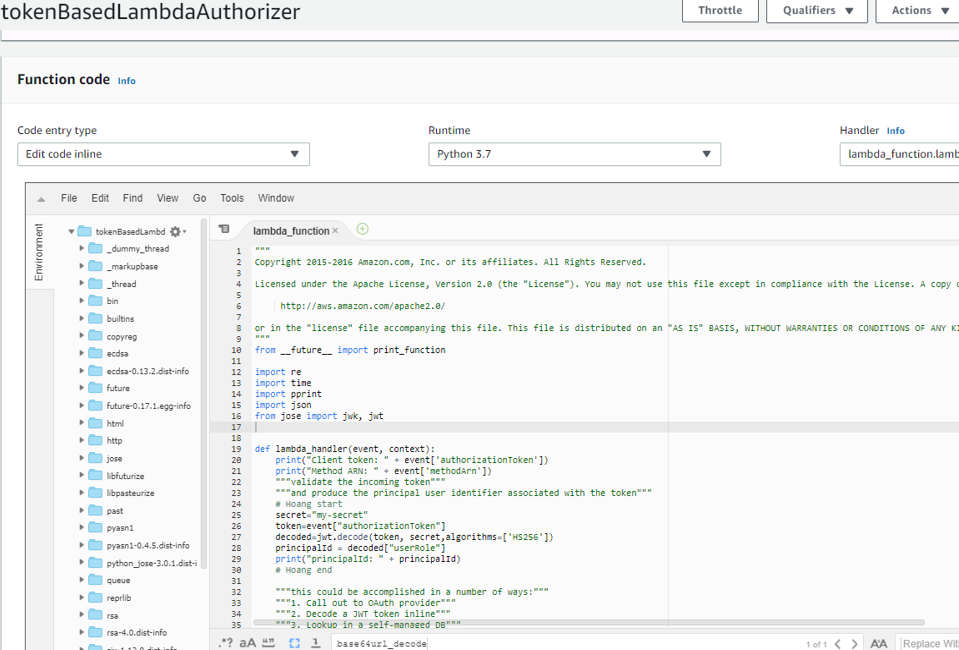Expand the _dummy_thread folder

coord(81,248)
